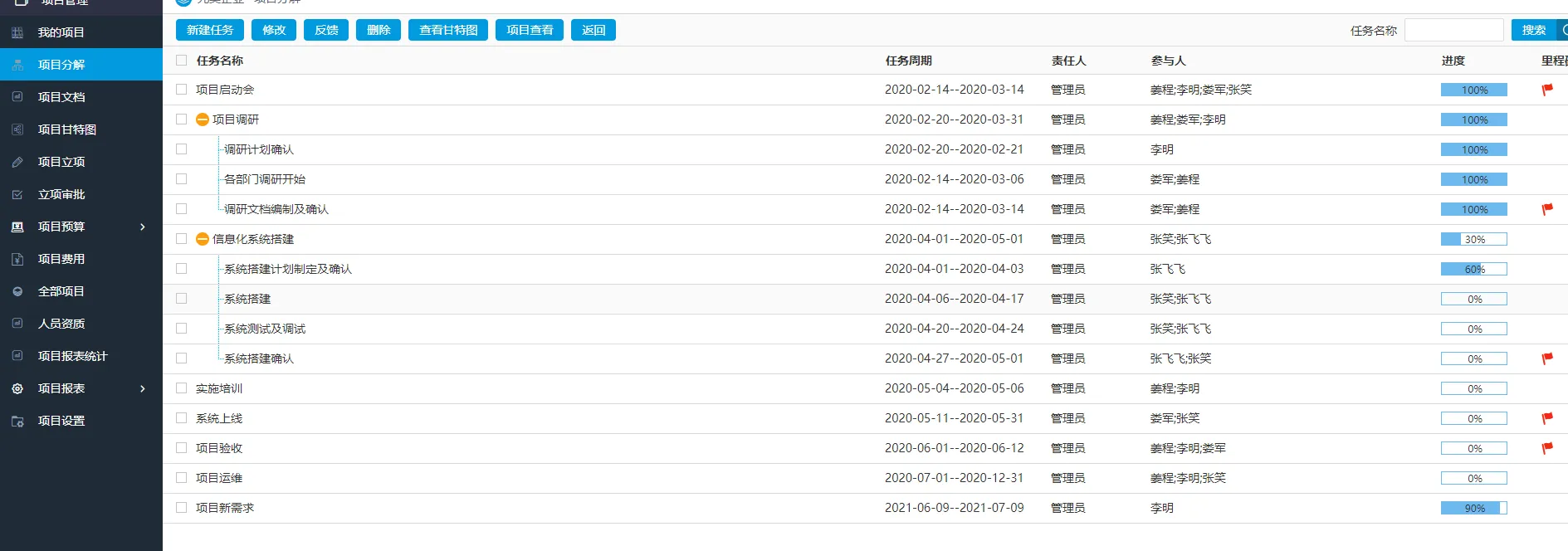
Task: Tick the checkbox for 项目启动会 task
Action: pos(182,90)
